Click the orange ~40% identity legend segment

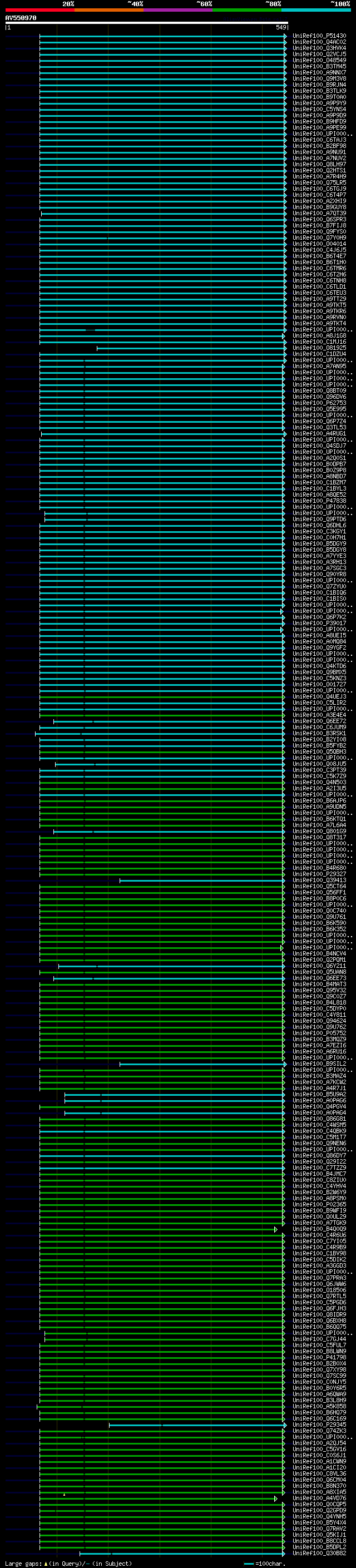click(109, 10)
